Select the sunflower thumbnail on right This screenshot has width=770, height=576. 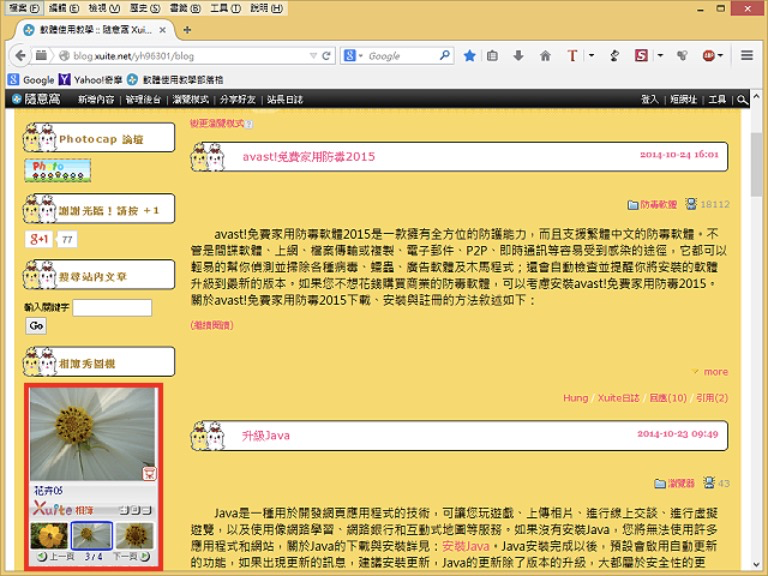coord(135,536)
